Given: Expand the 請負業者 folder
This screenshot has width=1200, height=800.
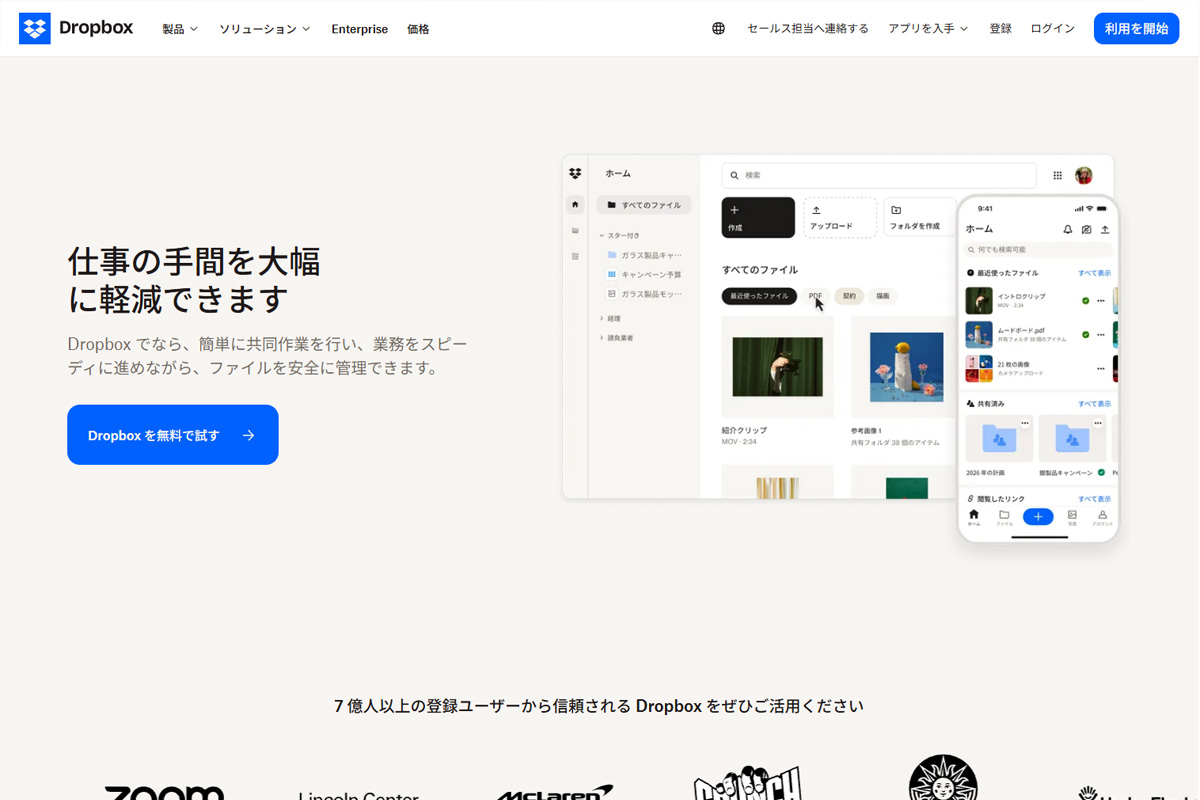Looking at the screenshot, I should 616,338.
